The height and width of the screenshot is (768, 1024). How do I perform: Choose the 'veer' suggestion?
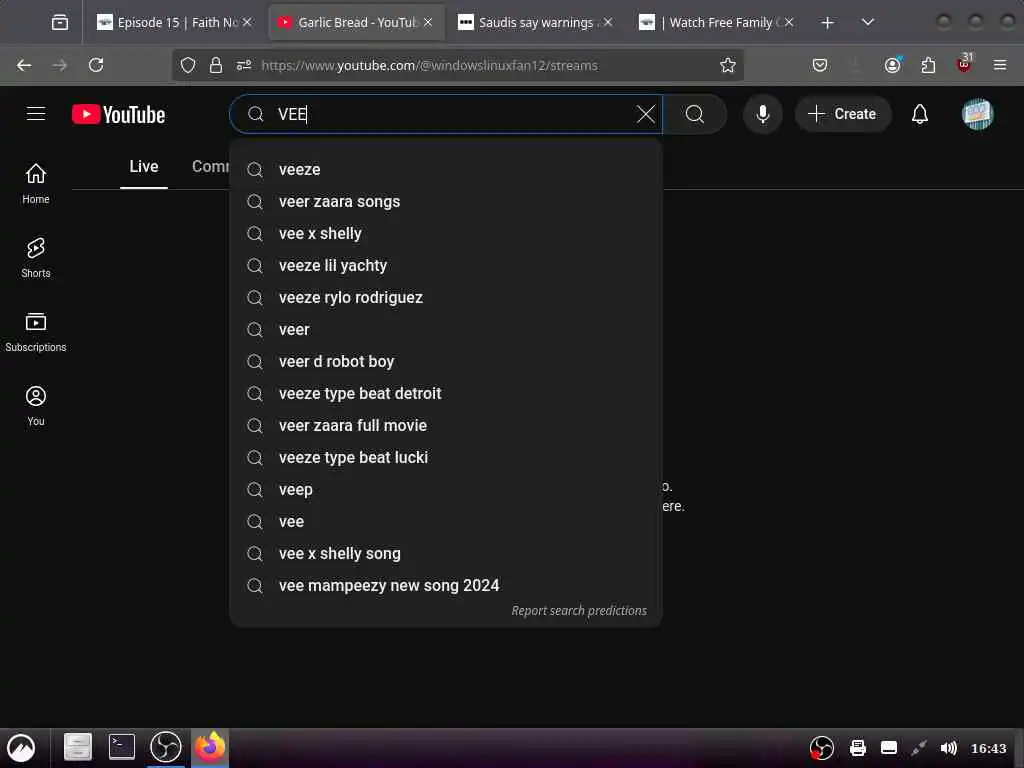tap(446, 329)
